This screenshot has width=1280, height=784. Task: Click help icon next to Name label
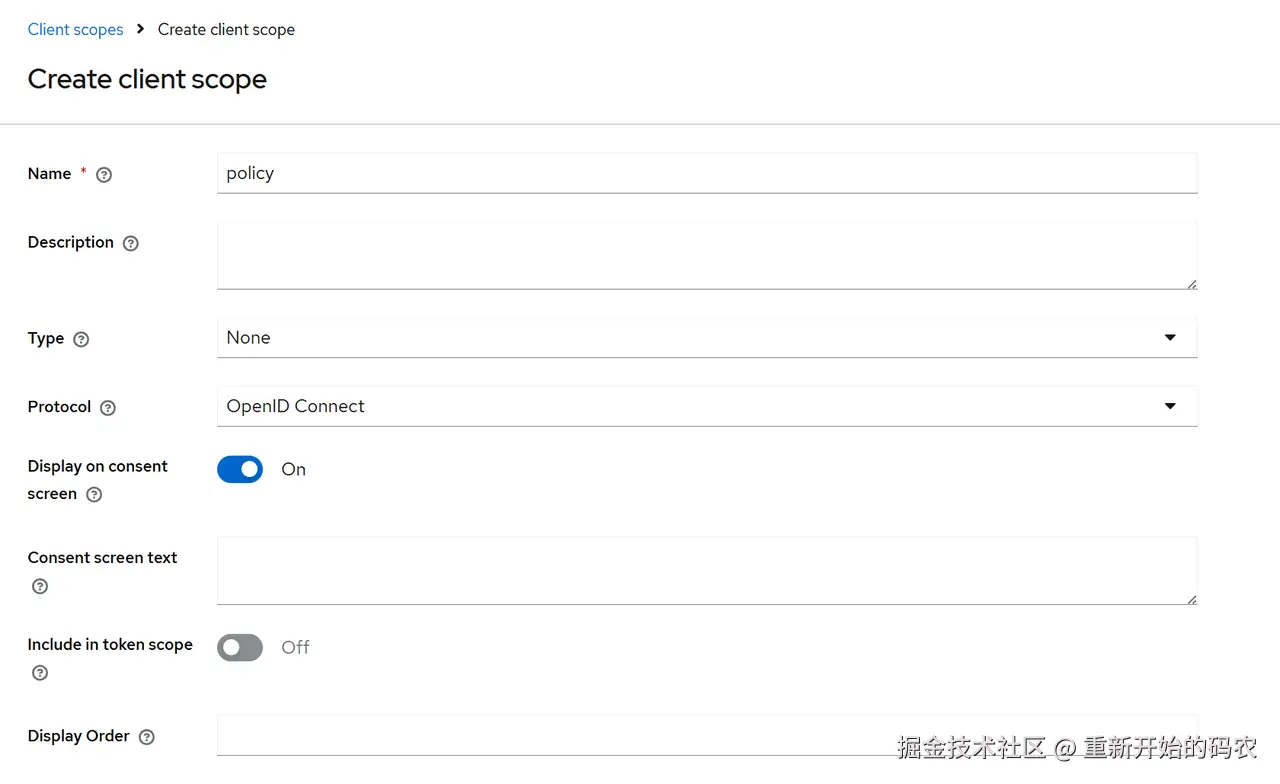[104, 175]
